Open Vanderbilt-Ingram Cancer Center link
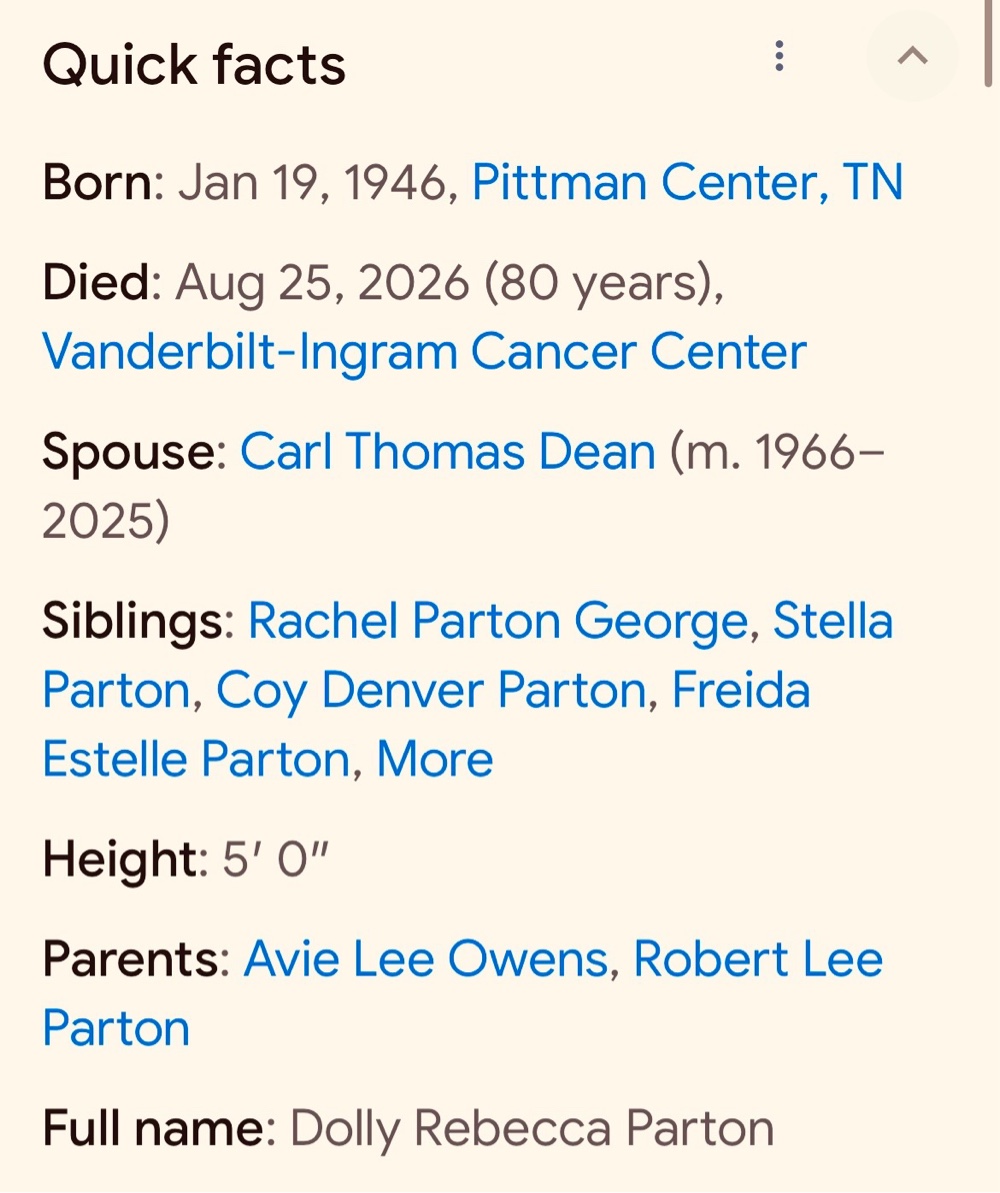The height and width of the screenshot is (1193, 1000). coord(424,352)
